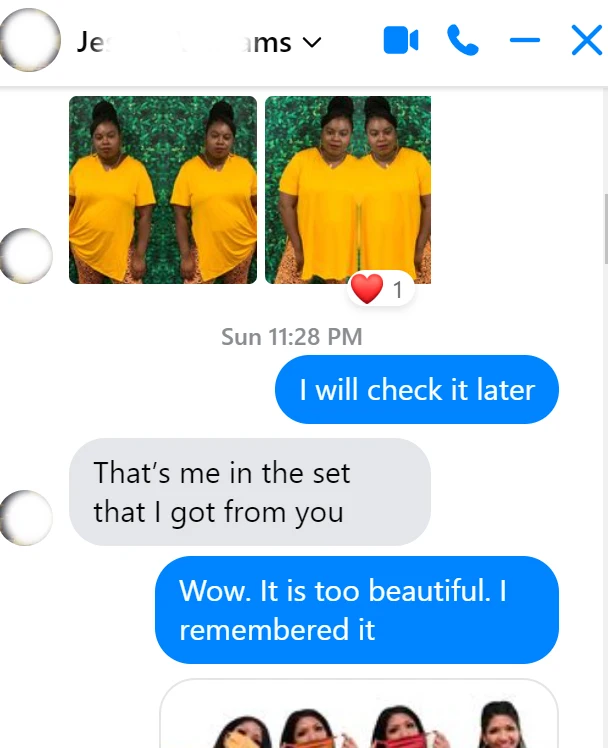608x748 pixels.
Task: Select the "That's me in the set" message bubble
Action: click(250, 492)
